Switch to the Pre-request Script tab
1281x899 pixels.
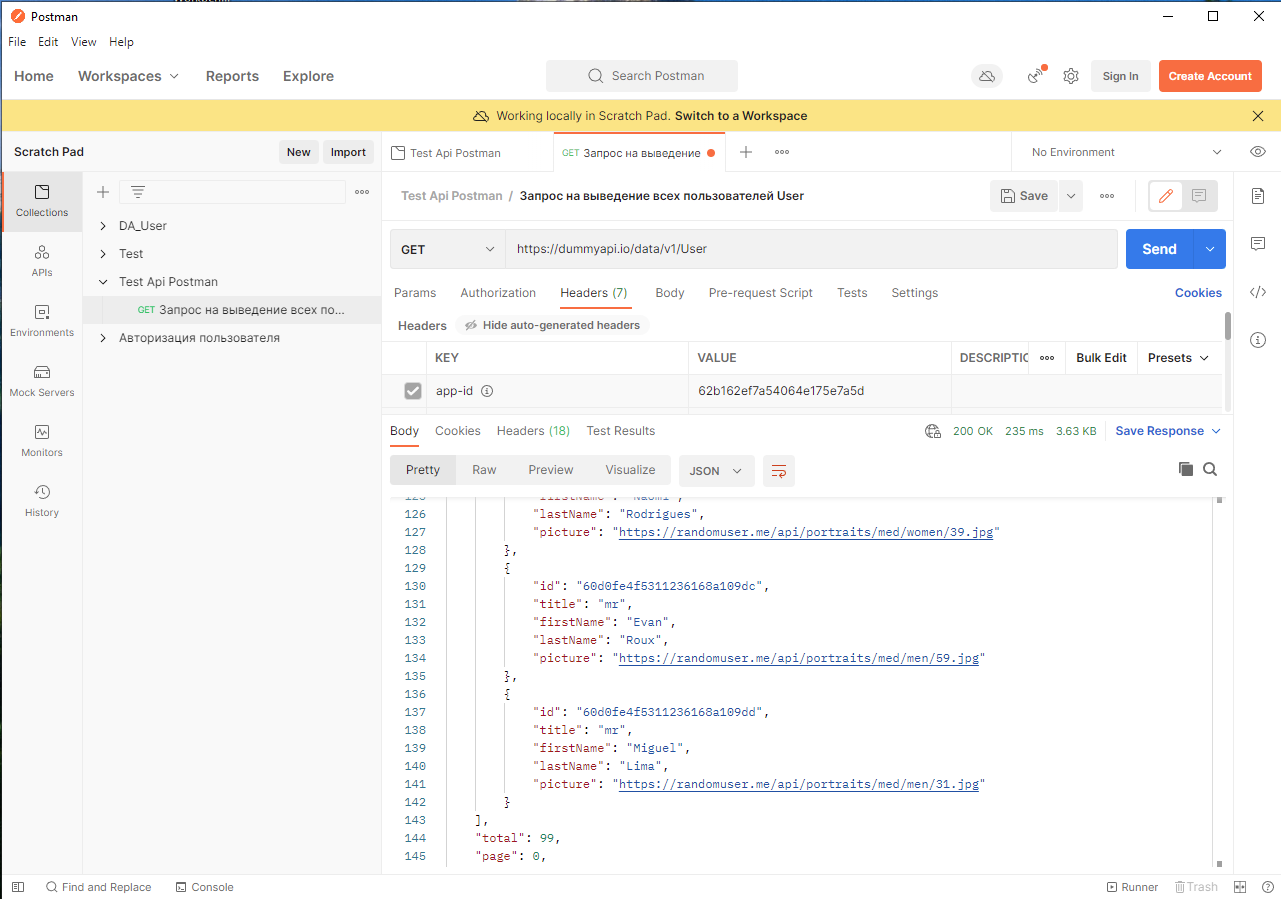[760, 292]
